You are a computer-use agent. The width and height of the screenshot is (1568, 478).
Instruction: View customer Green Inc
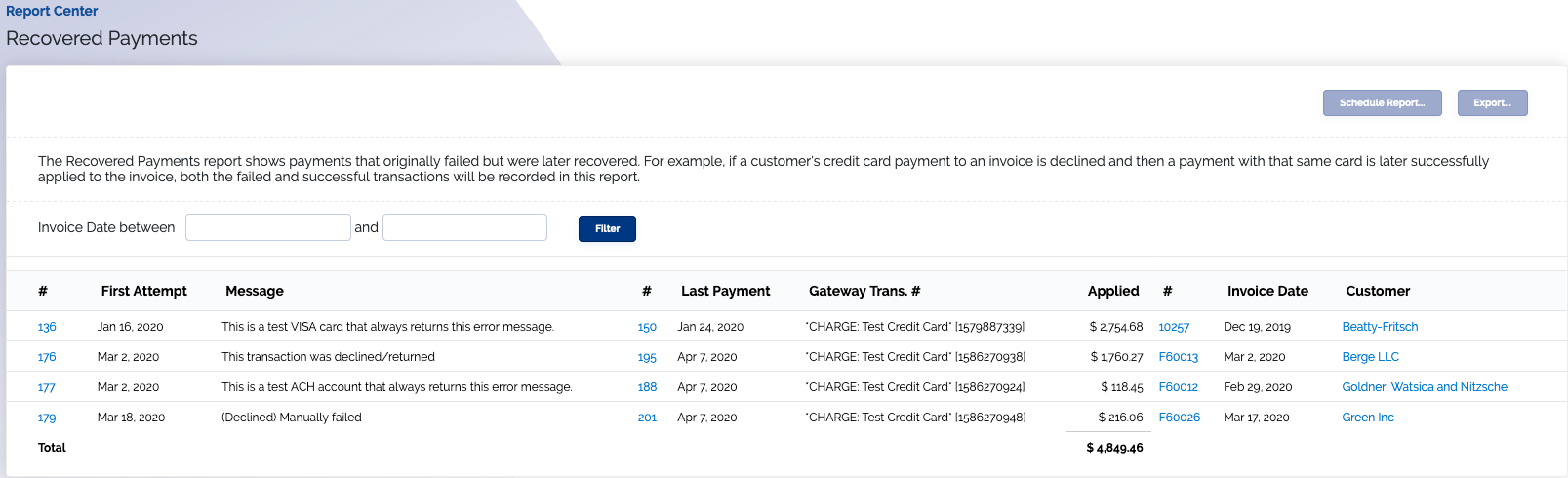pos(1368,418)
